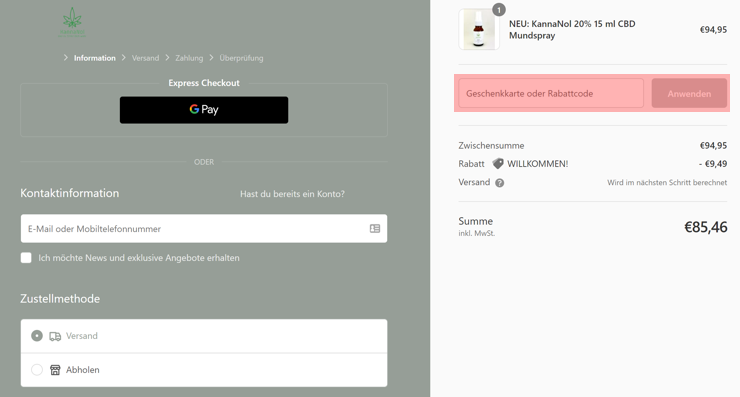Click the store icon next to Abholen

55,370
